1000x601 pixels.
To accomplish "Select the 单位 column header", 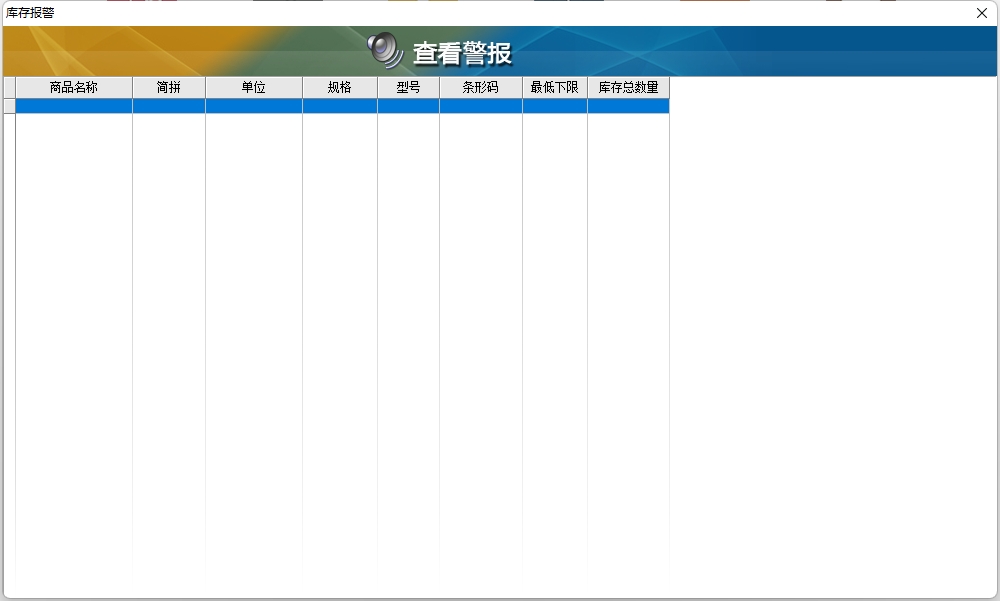I will point(254,88).
